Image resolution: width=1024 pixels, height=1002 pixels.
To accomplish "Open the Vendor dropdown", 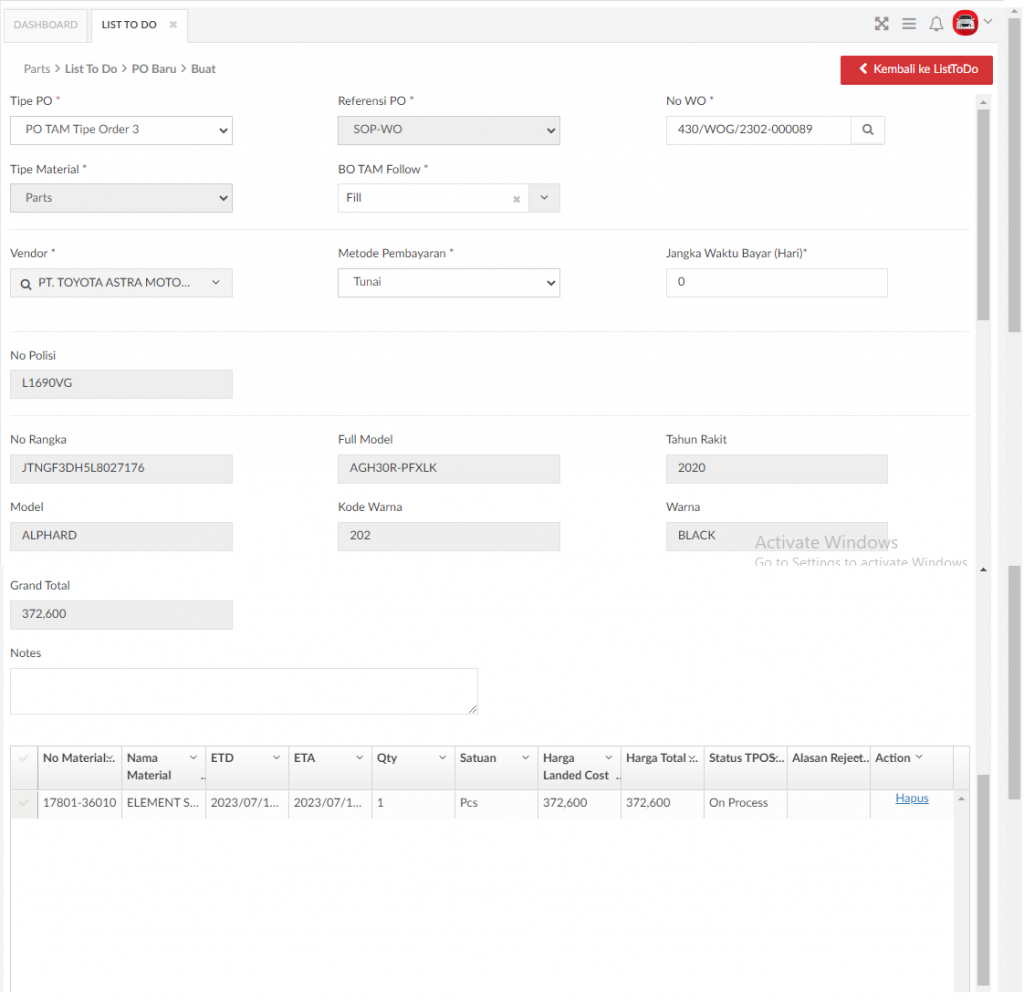I will click(x=121, y=283).
